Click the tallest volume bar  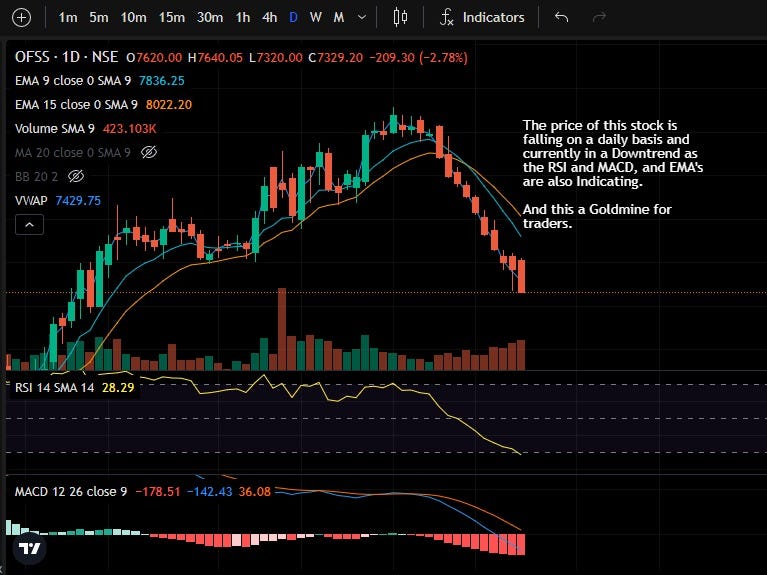pos(282,329)
